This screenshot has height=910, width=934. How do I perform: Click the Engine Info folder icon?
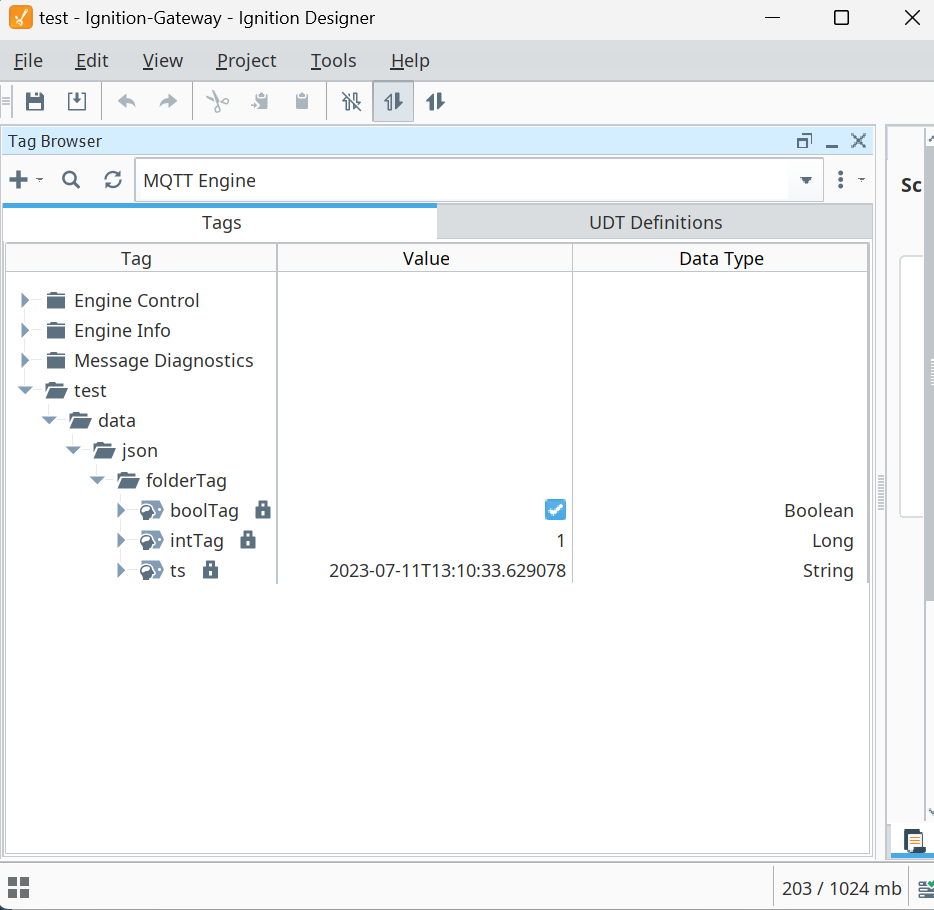(x=56, y=330)
